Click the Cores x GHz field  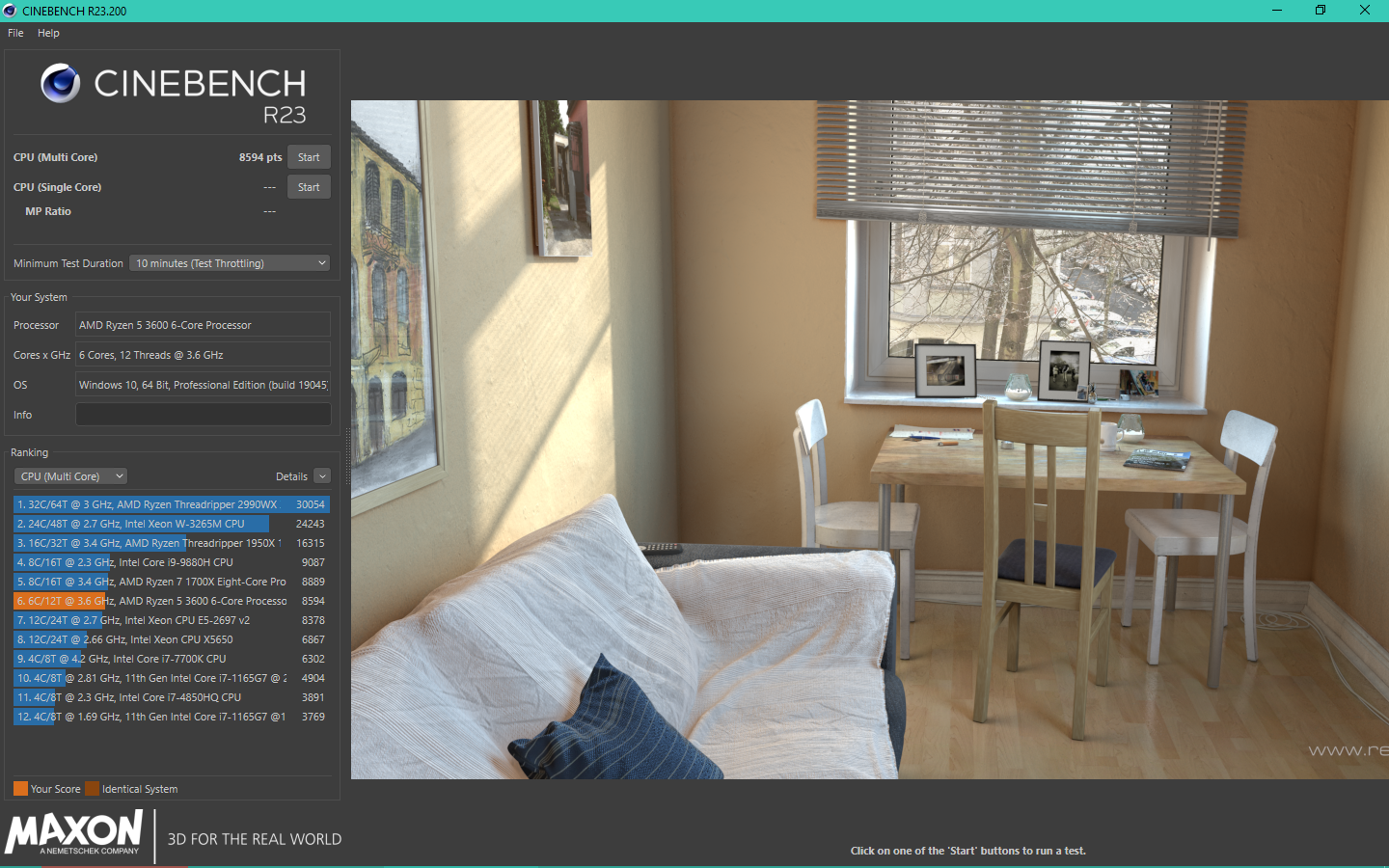203,355
